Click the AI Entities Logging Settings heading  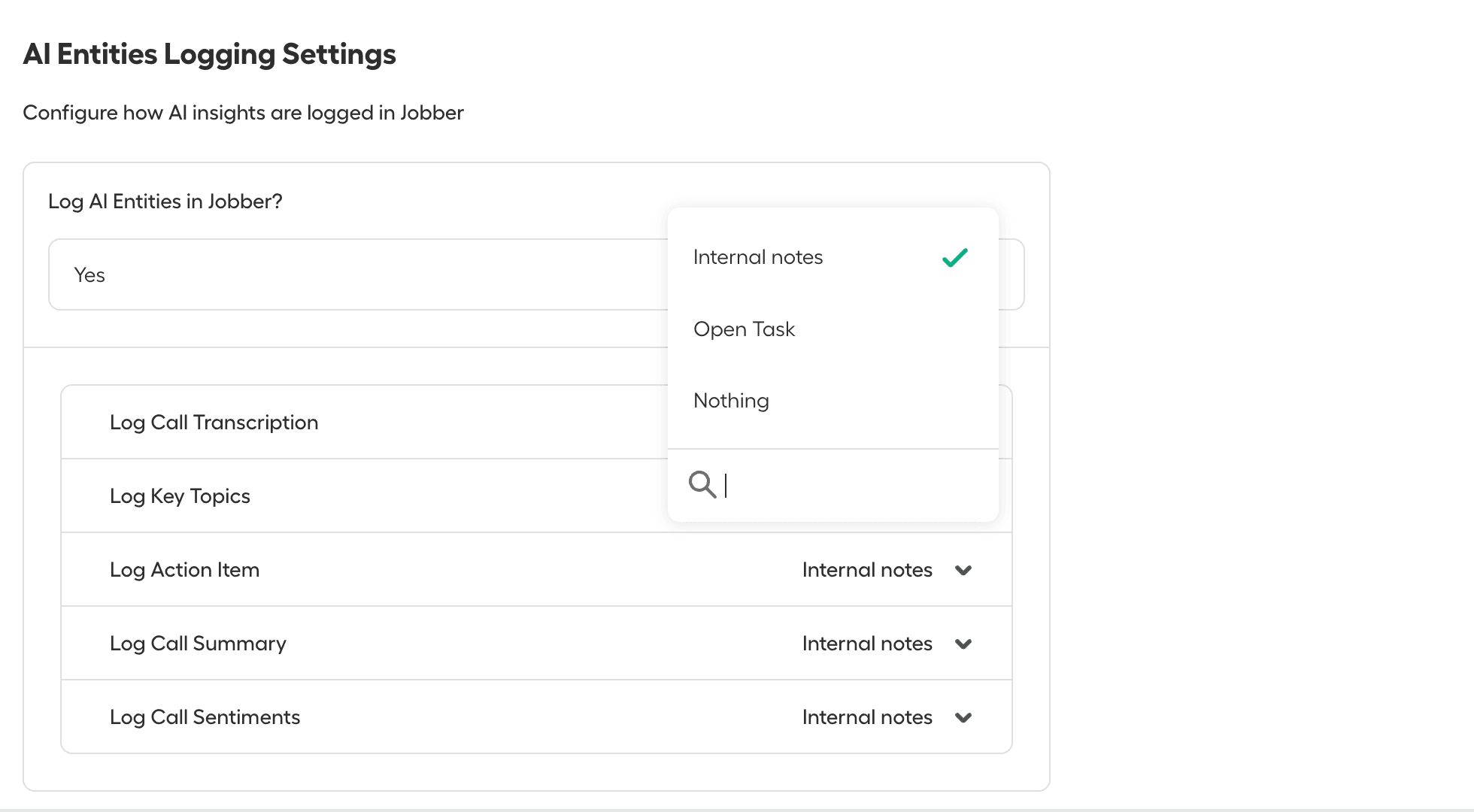click(x=211, y=53)
